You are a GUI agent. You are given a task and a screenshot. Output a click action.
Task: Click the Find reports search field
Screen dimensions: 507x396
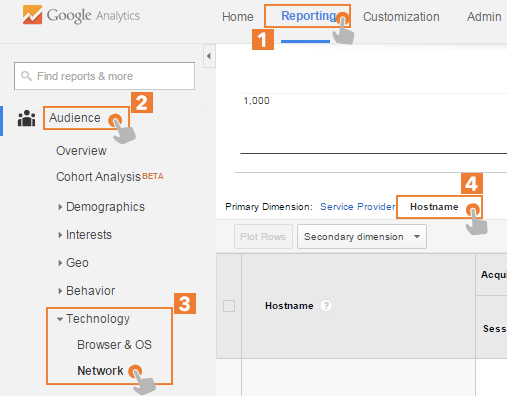(x=104, y=76)
